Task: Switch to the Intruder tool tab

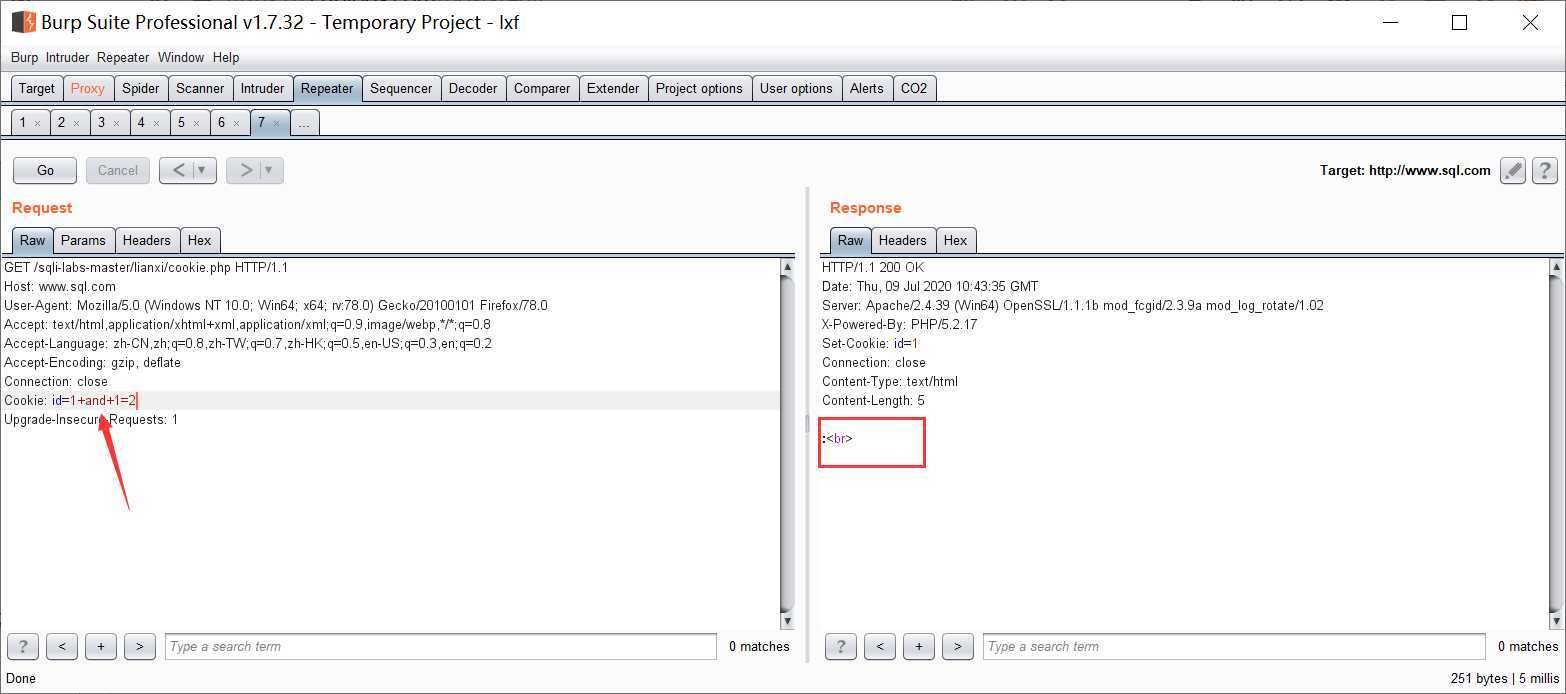Action: (x=263, y=88)
